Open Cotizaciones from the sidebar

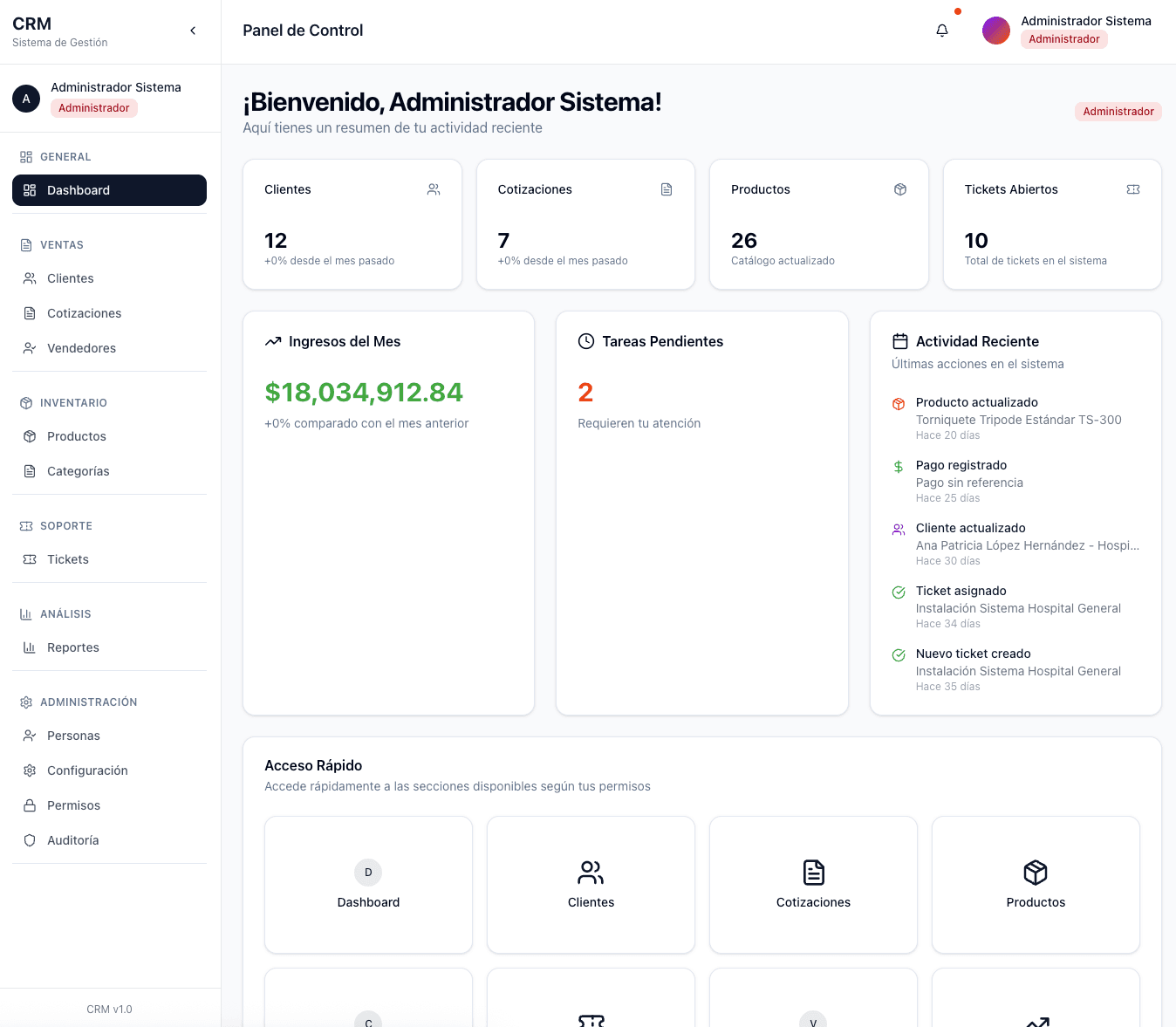(x=84, y=313)
